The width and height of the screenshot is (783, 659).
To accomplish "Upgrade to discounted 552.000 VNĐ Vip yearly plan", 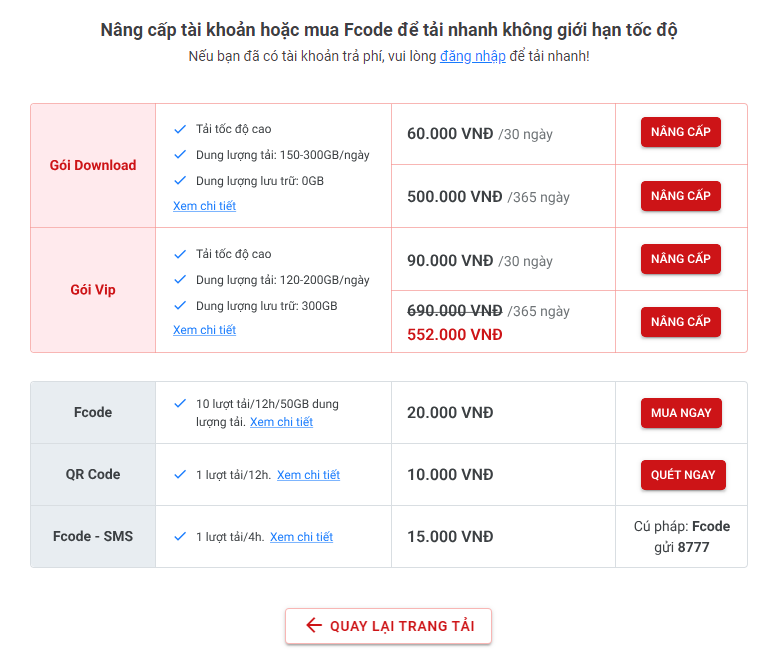I will (x=681, y=322).
